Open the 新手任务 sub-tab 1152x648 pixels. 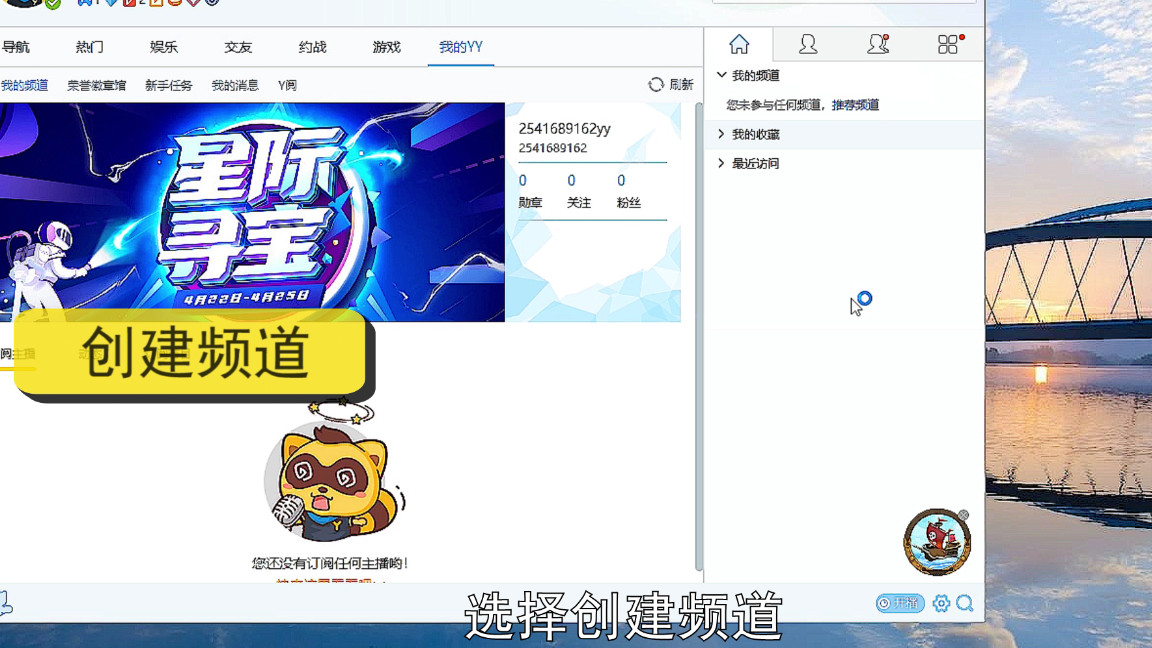point(168,85)
